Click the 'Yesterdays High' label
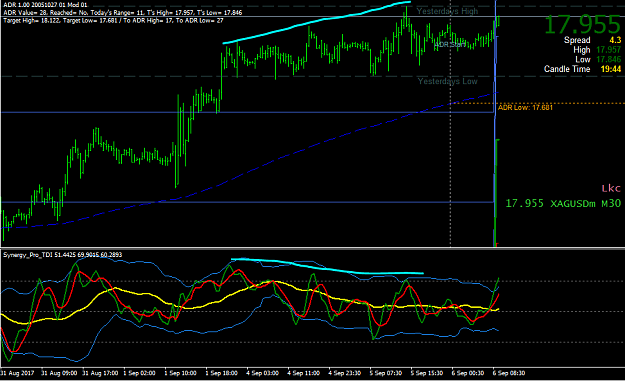Screen dimensions: 625x381 coord(447,11)
